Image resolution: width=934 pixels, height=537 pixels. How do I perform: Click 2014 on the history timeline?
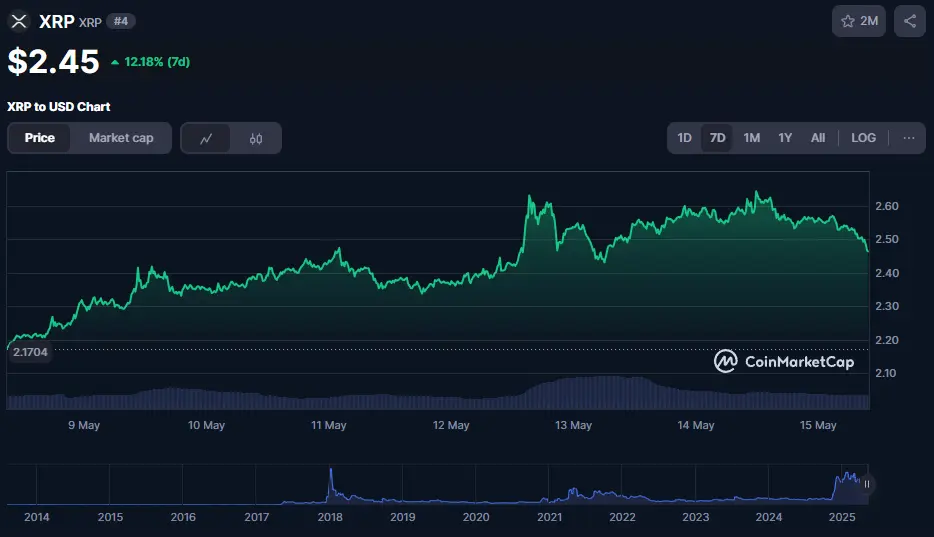click(x=36, y=517)
